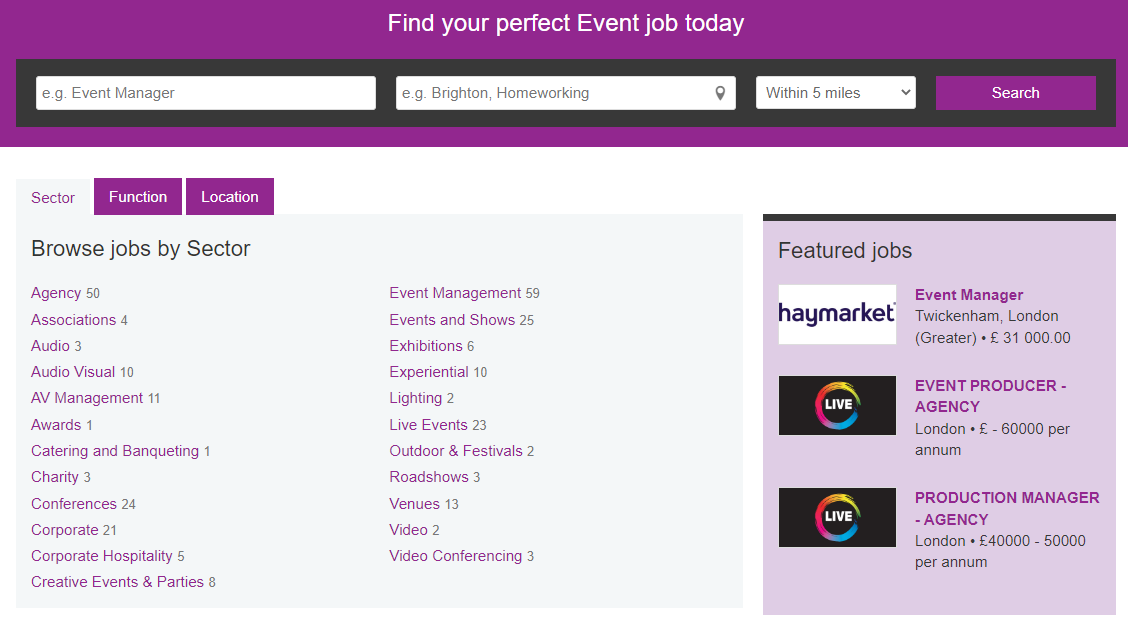View the EVENT PRODUCER - AGENCY job
The height and width of the screenshot is (623, 1128).
click(991, 396)
